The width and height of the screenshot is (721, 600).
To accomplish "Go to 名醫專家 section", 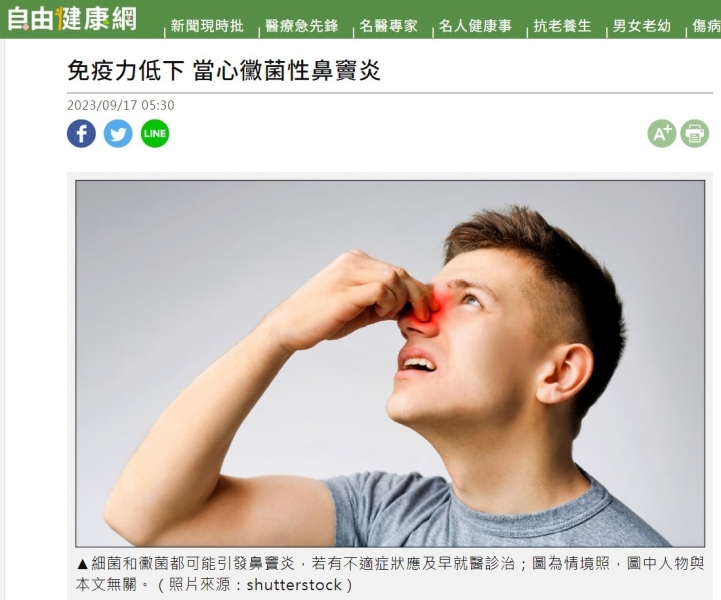I will pyautogui.click(x=389, y=26).
